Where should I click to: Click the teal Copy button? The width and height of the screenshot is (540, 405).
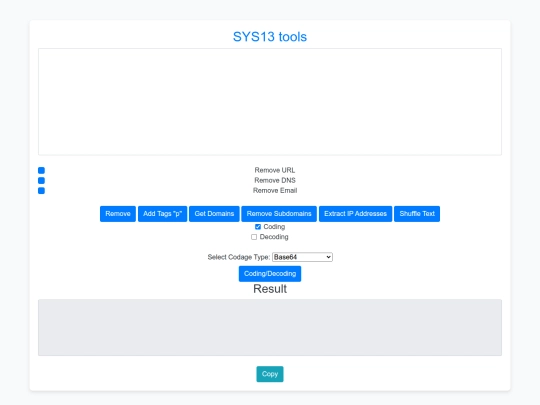(270, 374)
